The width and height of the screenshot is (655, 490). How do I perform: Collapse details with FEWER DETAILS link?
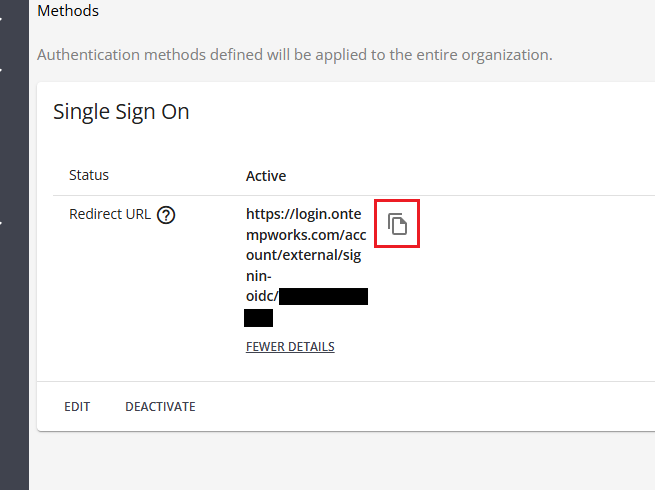(290, 347)
